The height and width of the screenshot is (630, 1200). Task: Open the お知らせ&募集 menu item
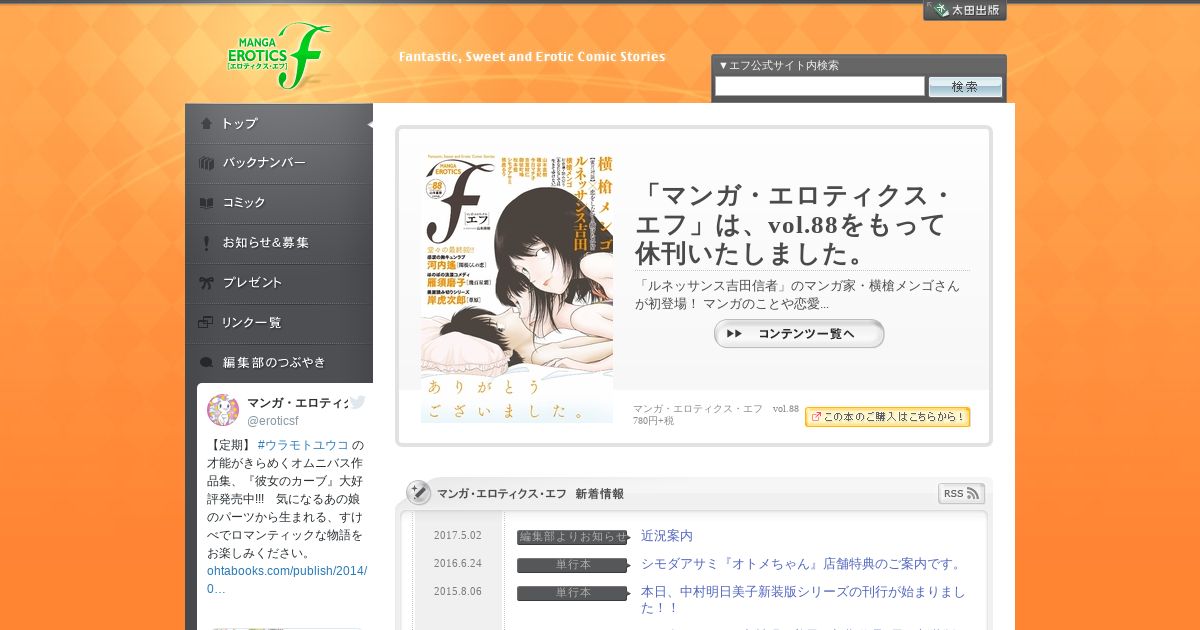[x=279, y=243]
